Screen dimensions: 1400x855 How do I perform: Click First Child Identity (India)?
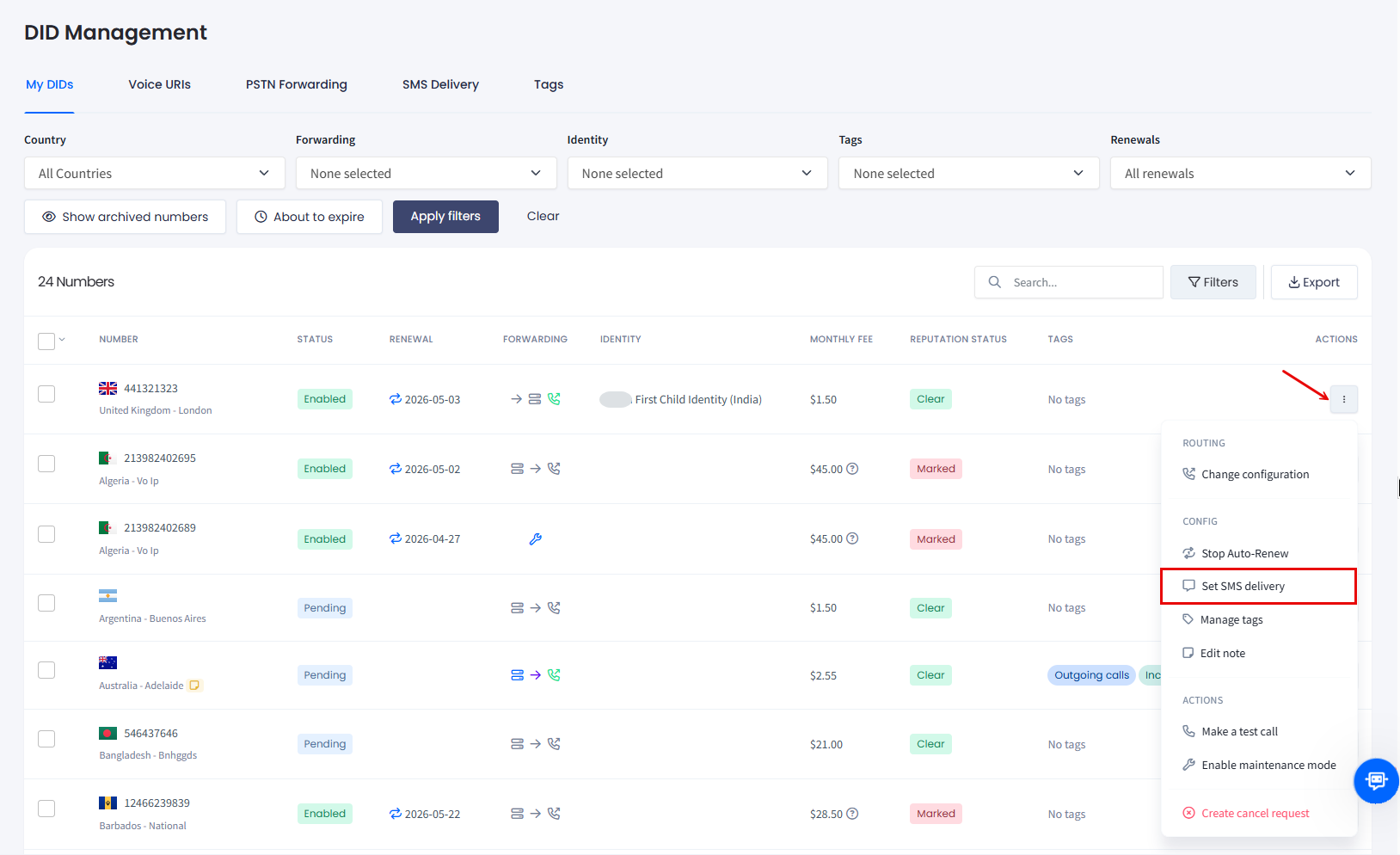tap(698, 399)
